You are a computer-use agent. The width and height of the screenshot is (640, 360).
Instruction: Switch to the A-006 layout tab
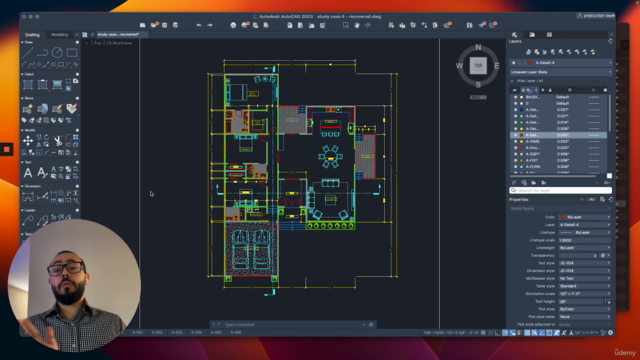pos(236,333)
